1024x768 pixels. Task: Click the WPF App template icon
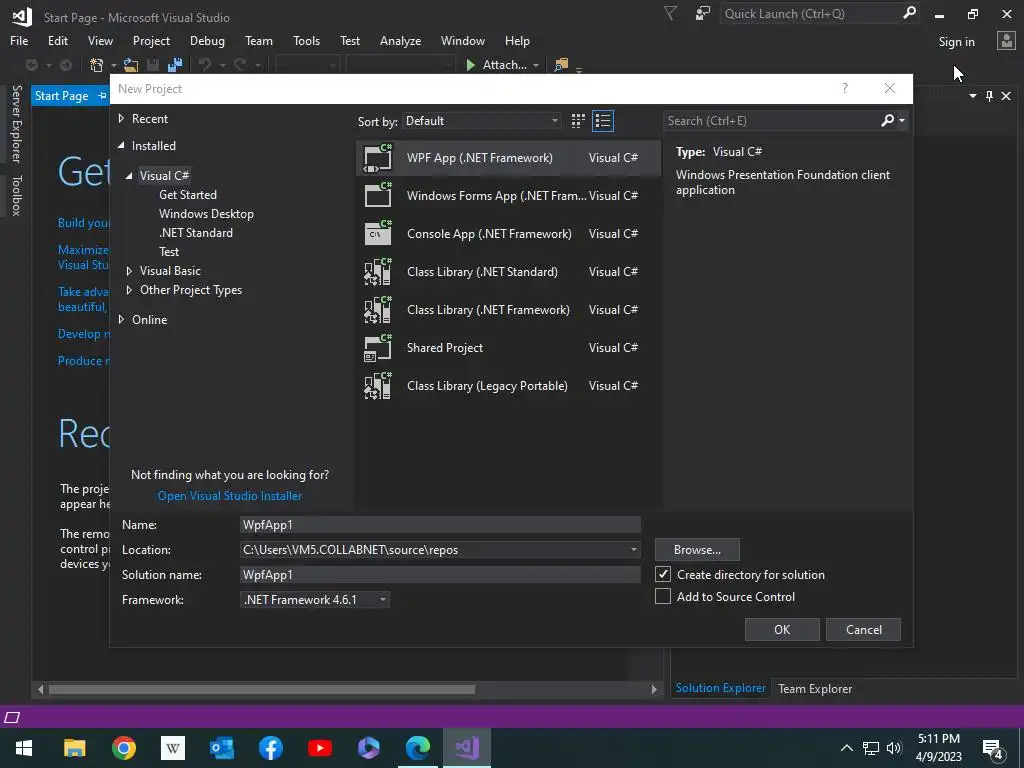click(x=377, y=157)
